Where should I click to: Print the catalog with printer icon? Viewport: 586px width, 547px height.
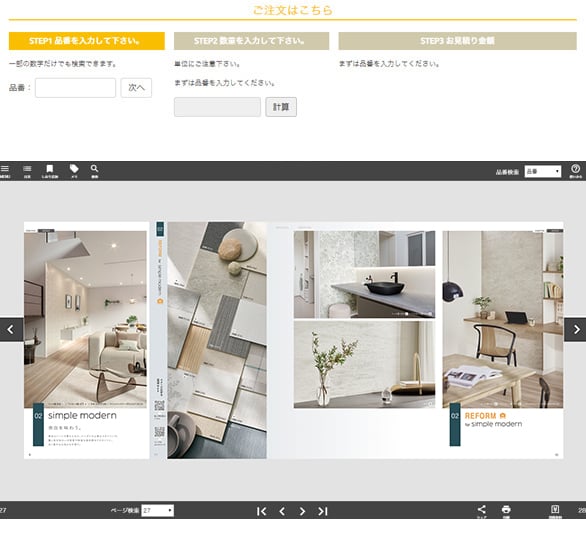(x=506, y=511)
